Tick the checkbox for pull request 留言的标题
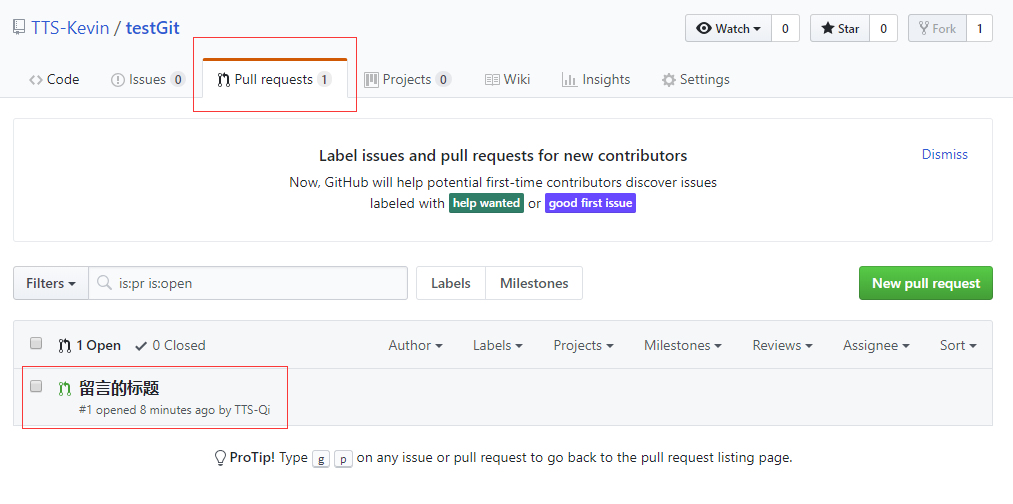Screen dimensions: 1013x504 click(x=36, y=386)
